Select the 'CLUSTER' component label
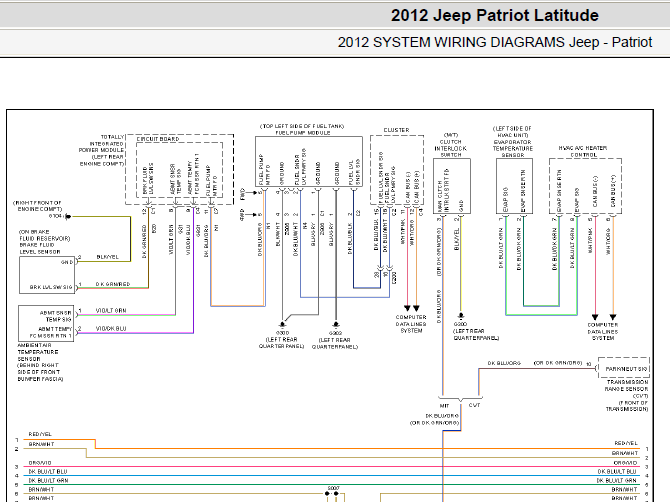Viewport: 670px width, 502px height. [x=396, y=130]
